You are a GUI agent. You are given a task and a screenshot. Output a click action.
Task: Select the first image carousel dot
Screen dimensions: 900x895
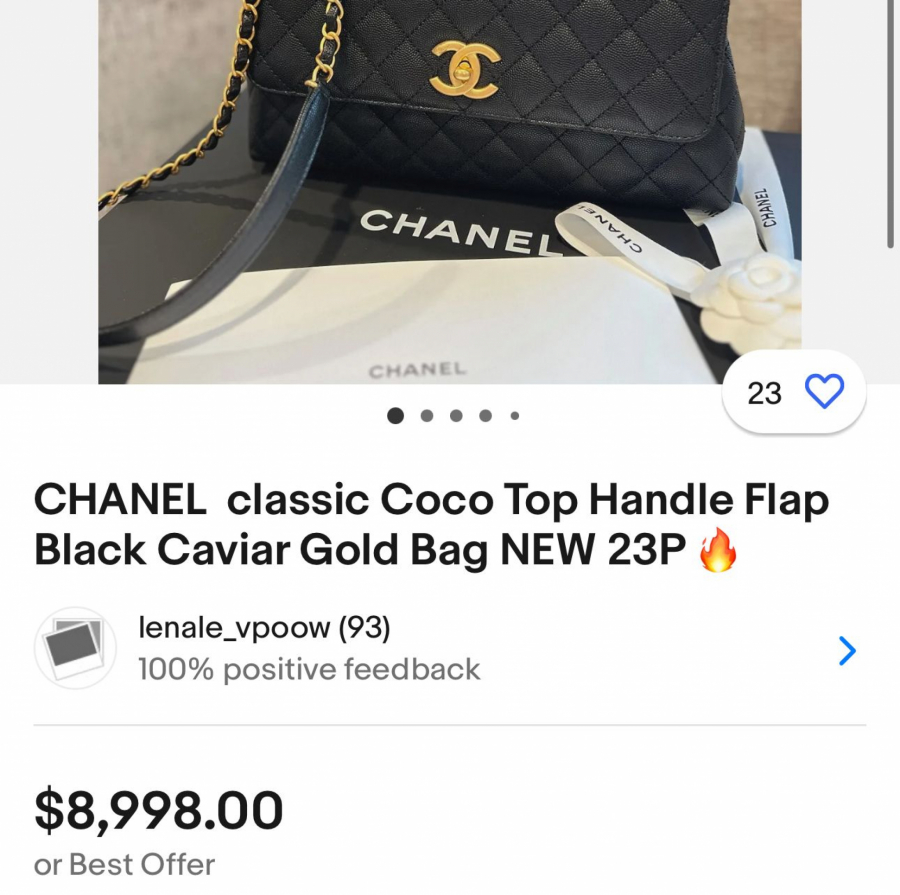click(395, 416)
